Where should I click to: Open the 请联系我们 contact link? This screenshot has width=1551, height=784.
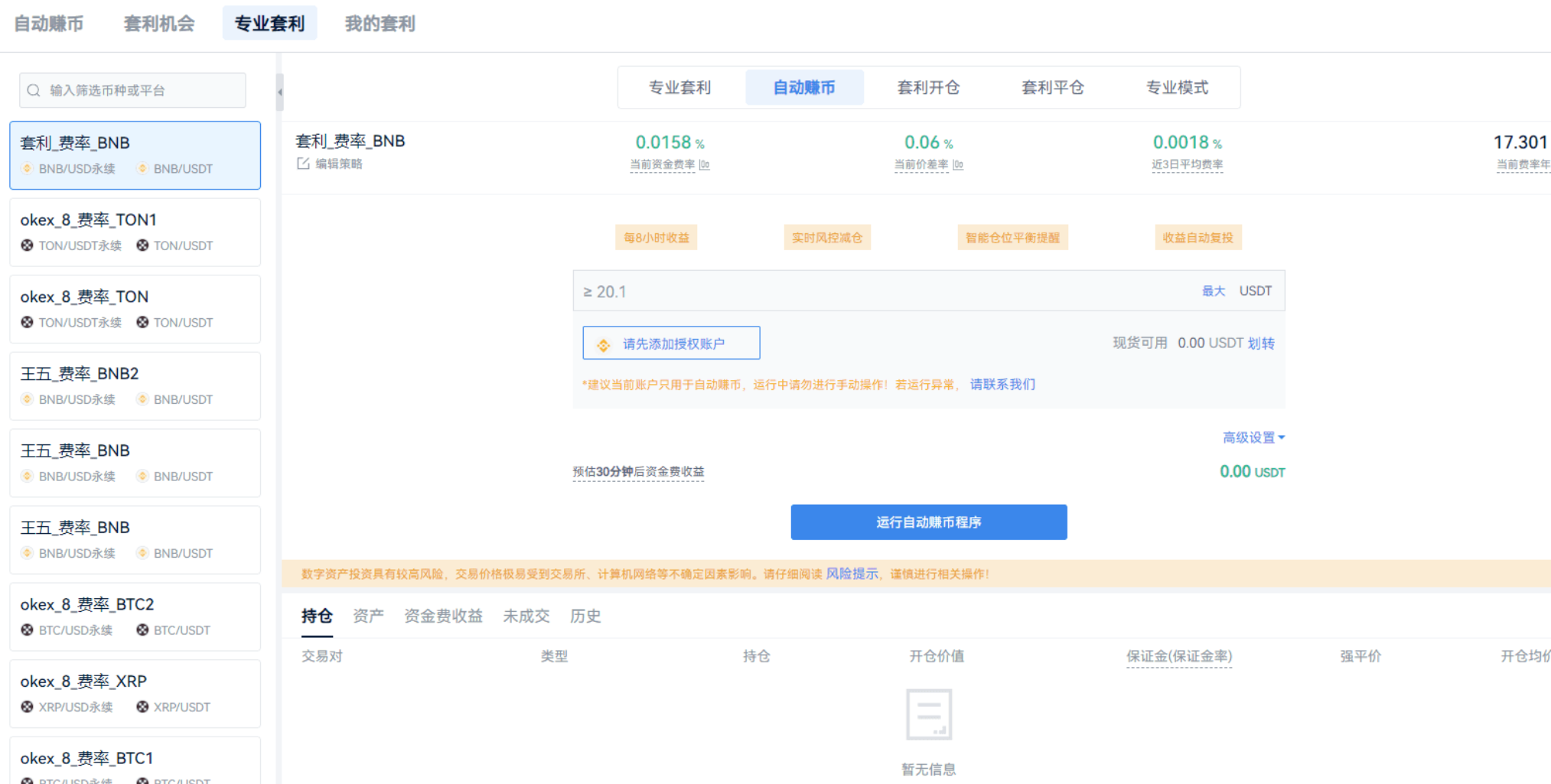(x=1002, y=384)
